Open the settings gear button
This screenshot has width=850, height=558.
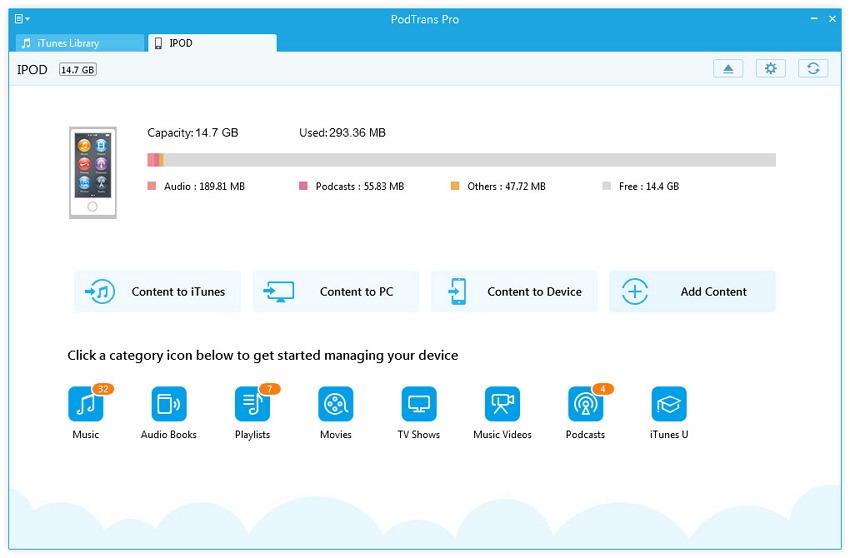coord(770,69)
